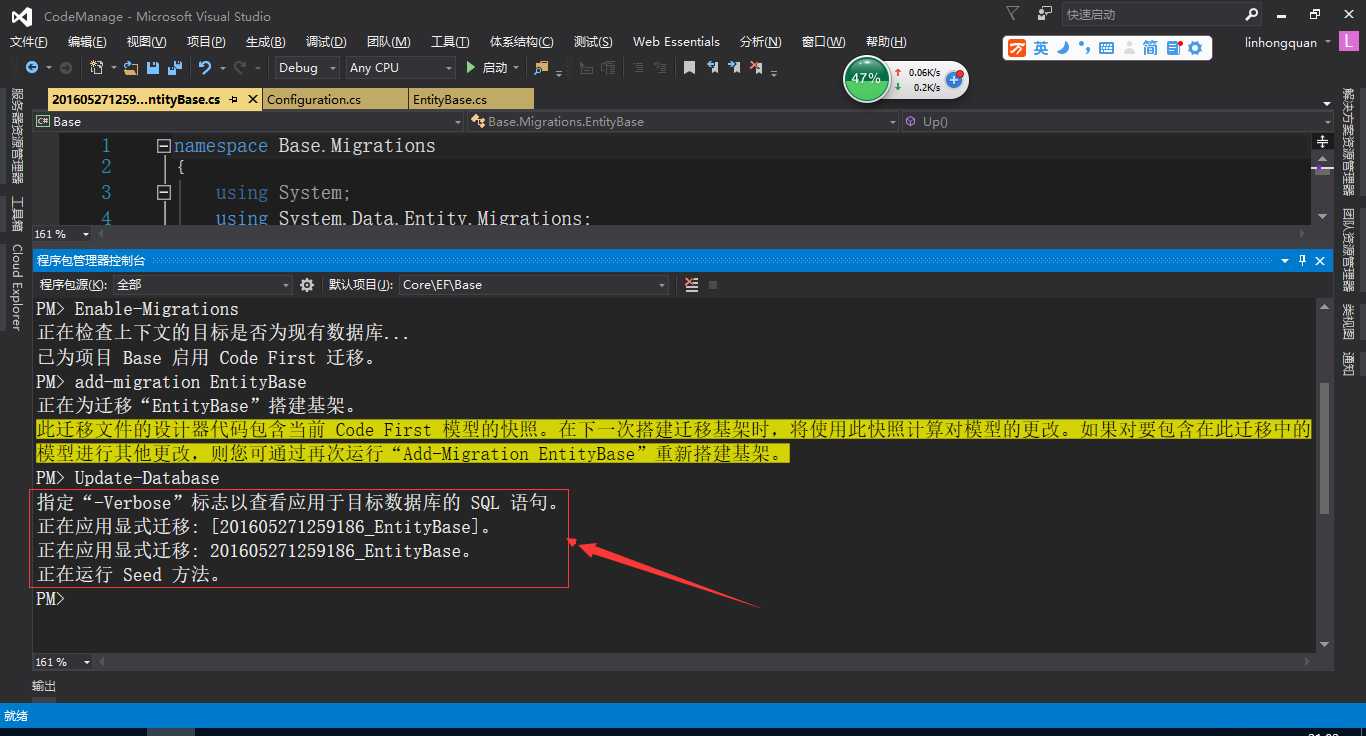Open the 输出 output panel tab
This screenshot has width=1366, height=736.
(x=44, y=686)
